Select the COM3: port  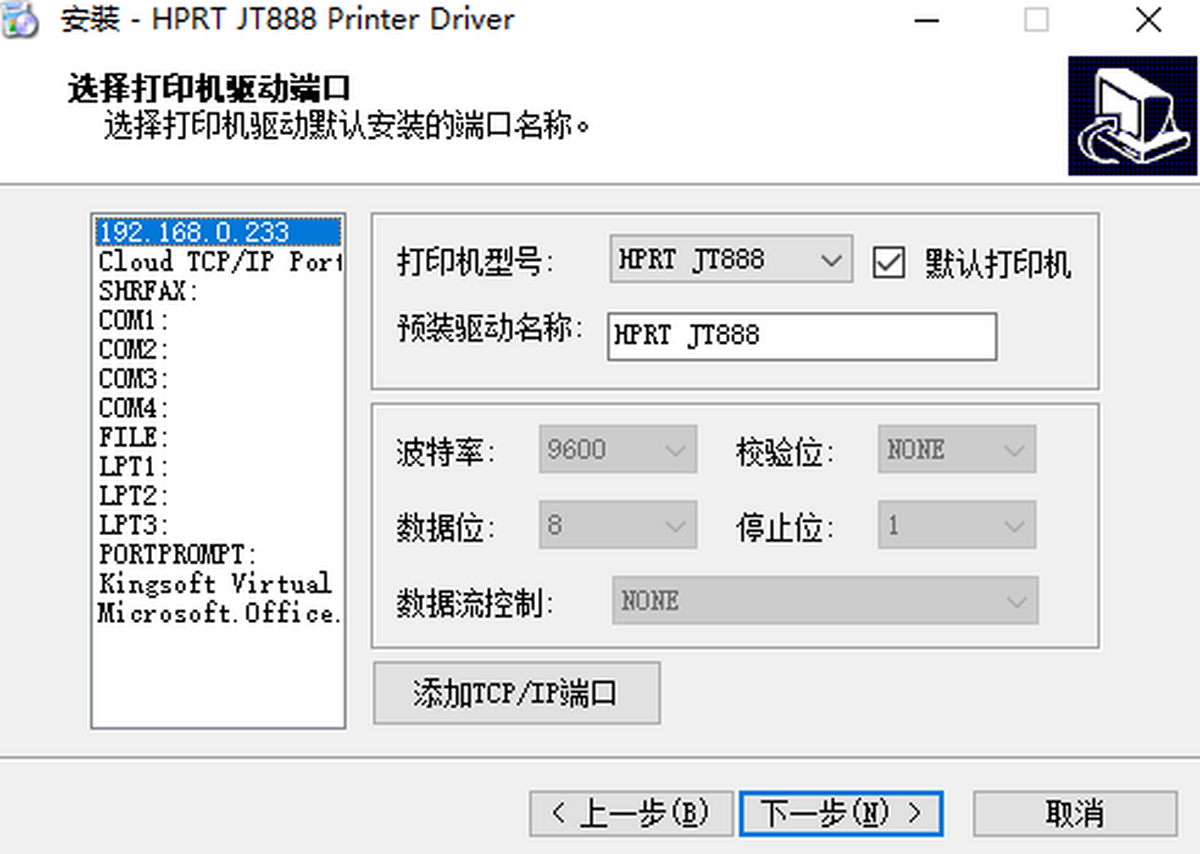pyautogui.click(x=218, y=379)
